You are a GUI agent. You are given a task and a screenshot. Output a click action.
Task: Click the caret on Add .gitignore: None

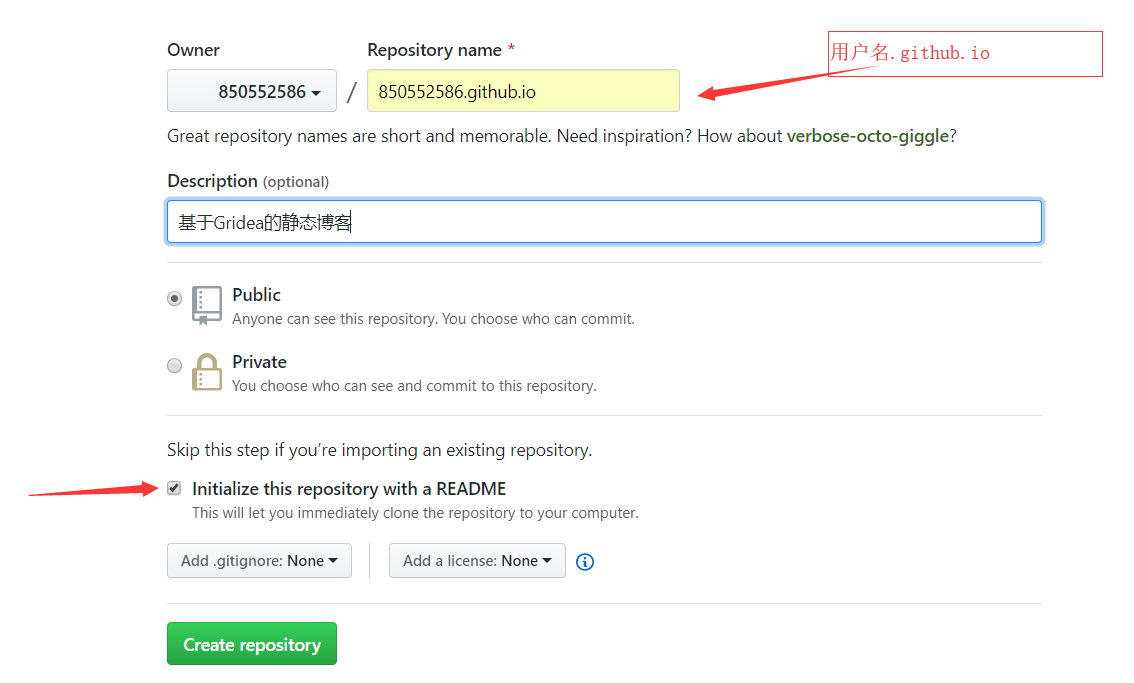coord(336,560)
